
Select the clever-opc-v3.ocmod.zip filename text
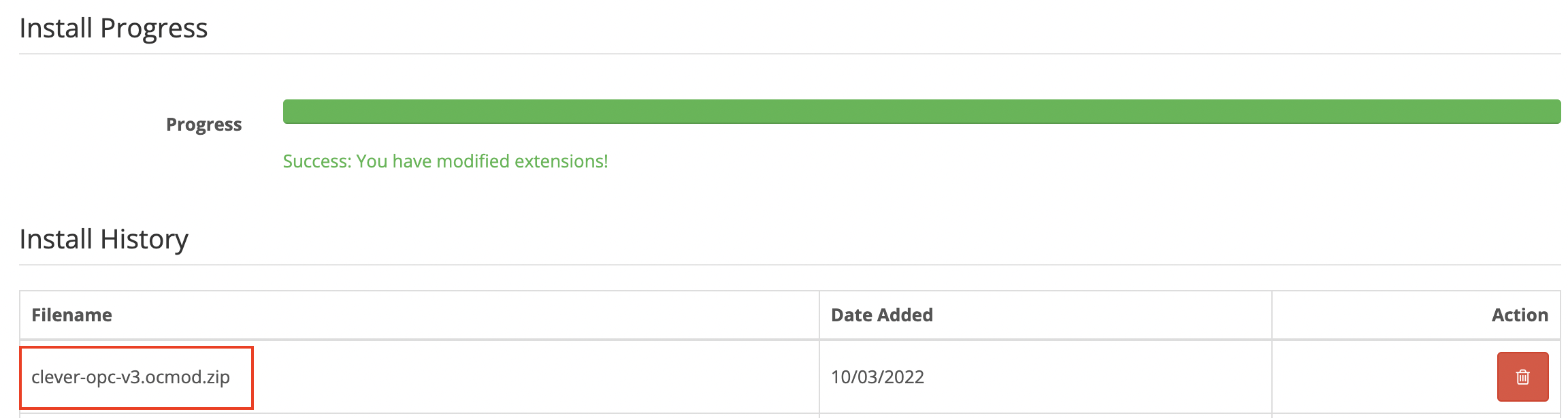[x=131, y=377]
